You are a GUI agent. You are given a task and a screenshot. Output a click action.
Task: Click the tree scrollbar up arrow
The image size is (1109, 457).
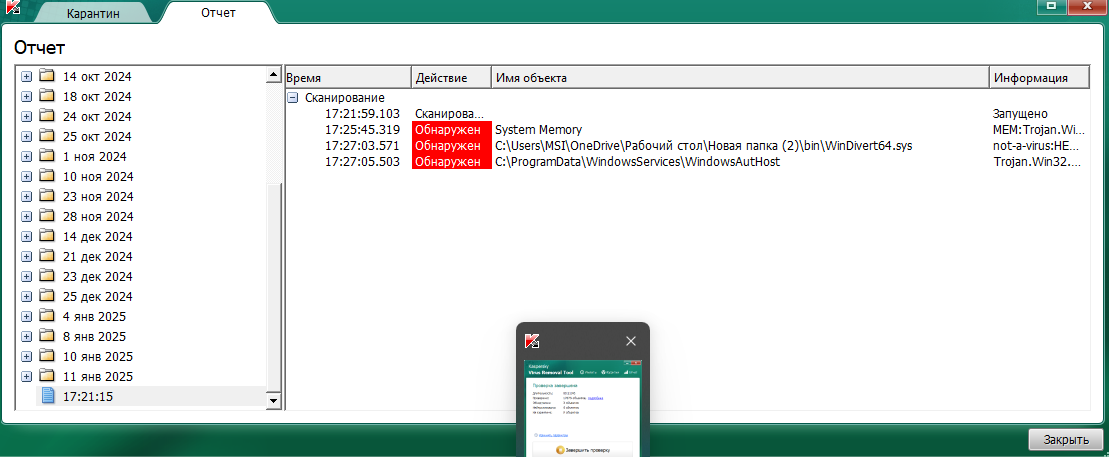273,74
